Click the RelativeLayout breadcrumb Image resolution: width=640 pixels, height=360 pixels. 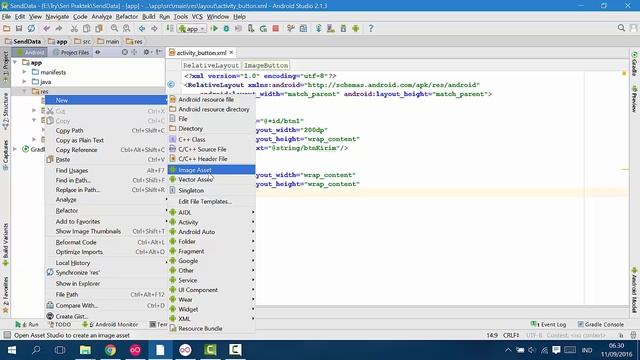coord(211,65)
